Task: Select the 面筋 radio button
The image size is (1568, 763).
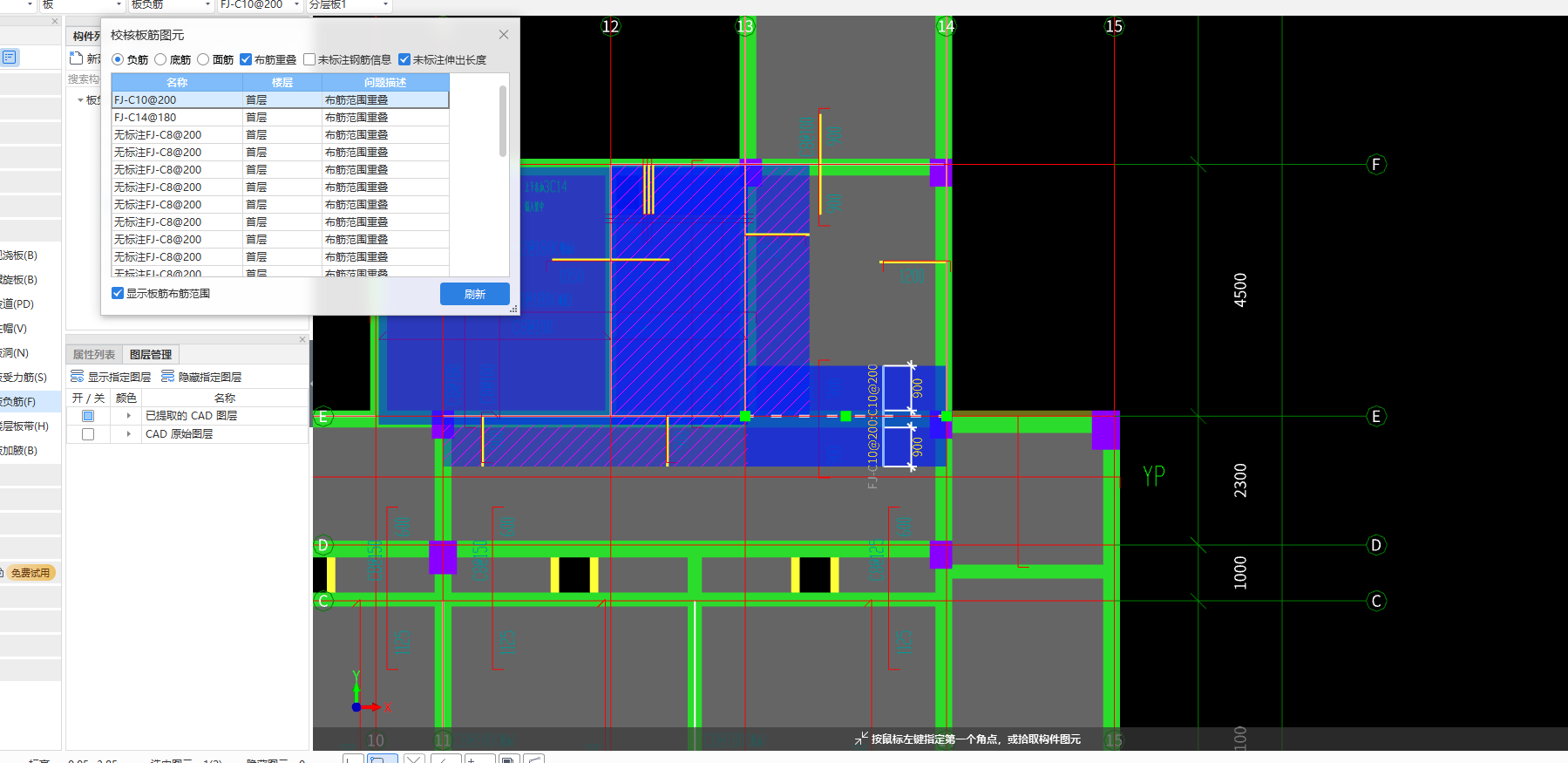Action: pyautogui.click(x=203, y=59)
